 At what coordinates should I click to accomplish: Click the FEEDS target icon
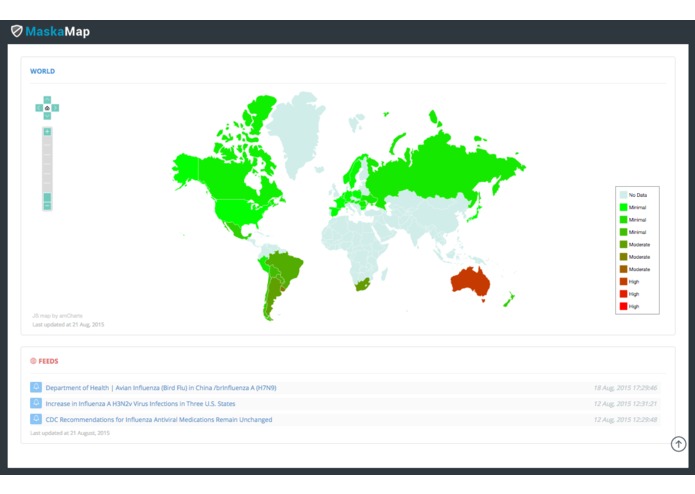coord(33,361)
